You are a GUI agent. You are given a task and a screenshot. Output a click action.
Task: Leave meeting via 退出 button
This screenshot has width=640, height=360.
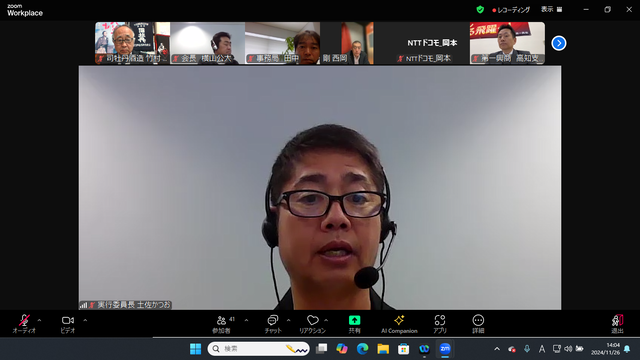click(617, 324)
